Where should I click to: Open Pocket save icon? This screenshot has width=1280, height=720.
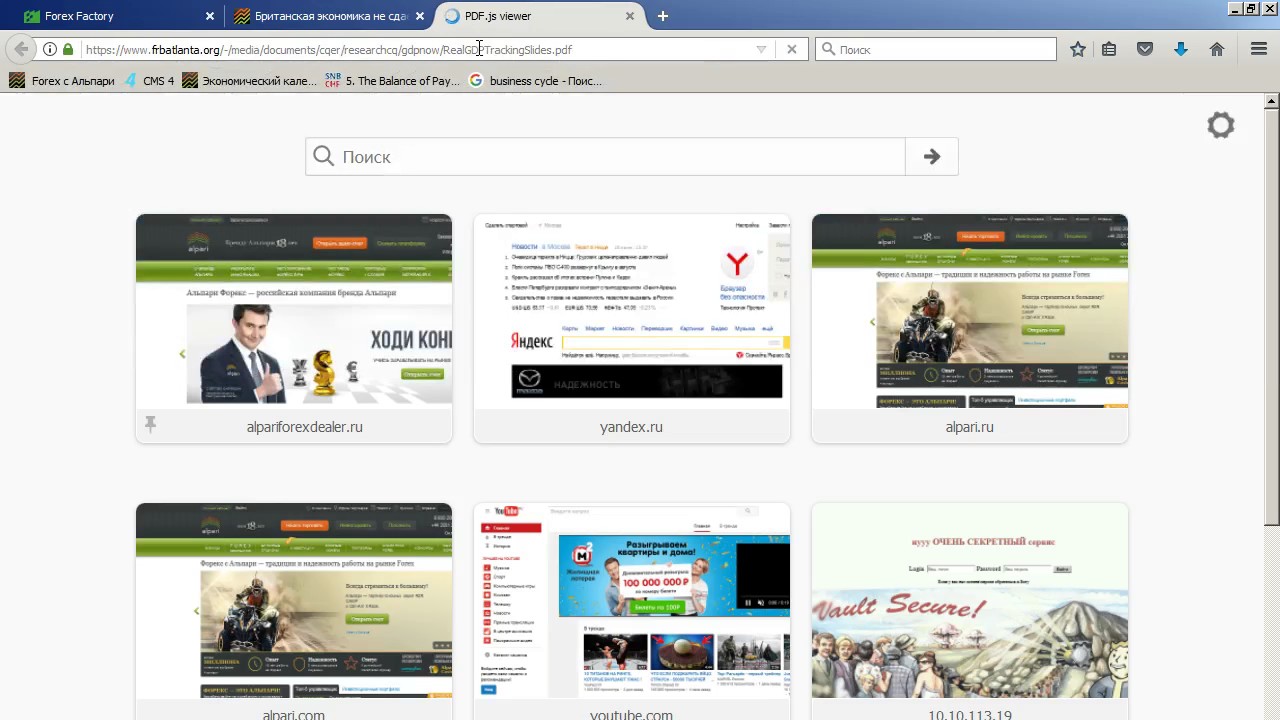click(x=1146, y=49)
